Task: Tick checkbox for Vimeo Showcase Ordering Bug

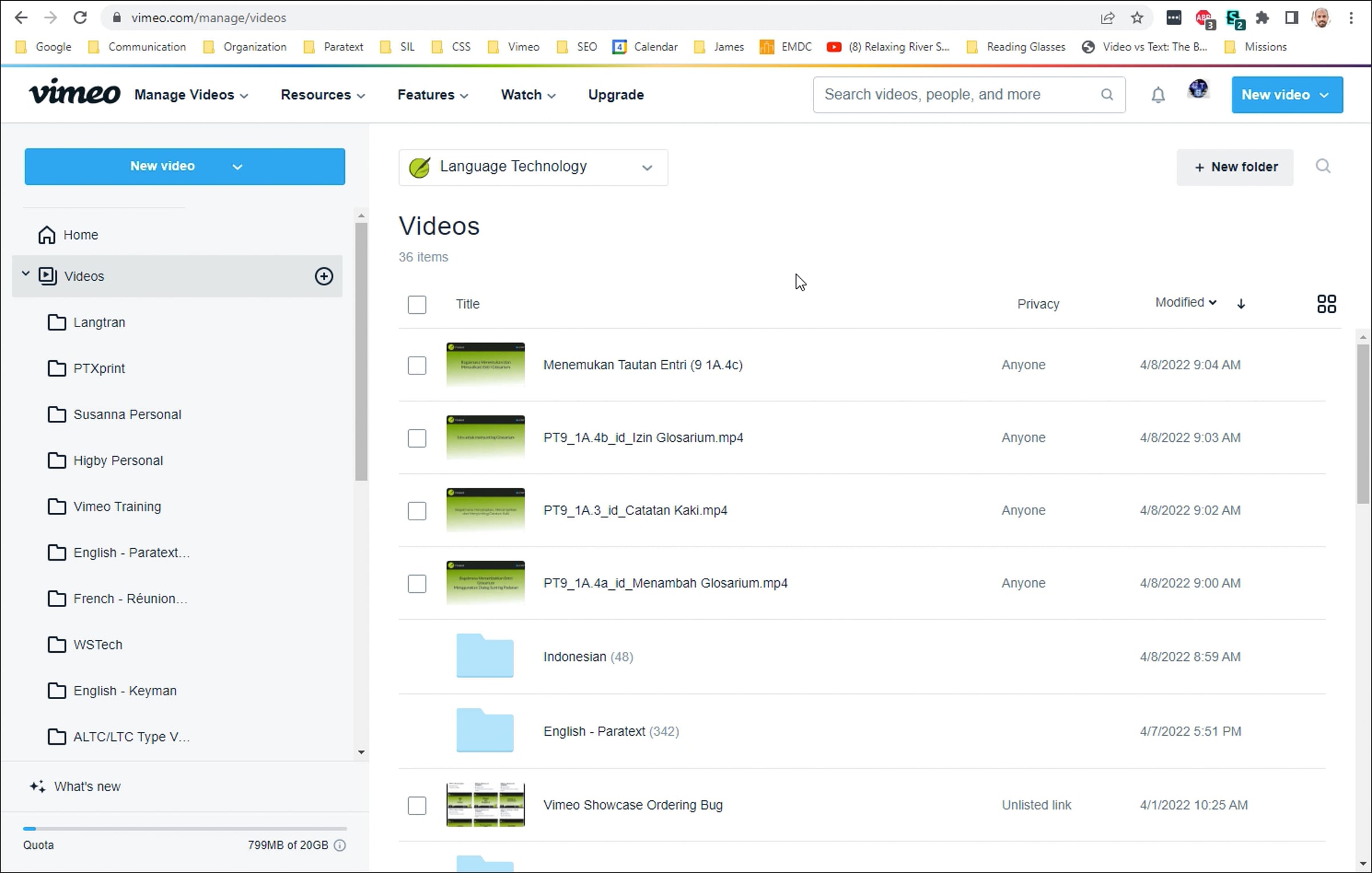Action: (417, 806)
